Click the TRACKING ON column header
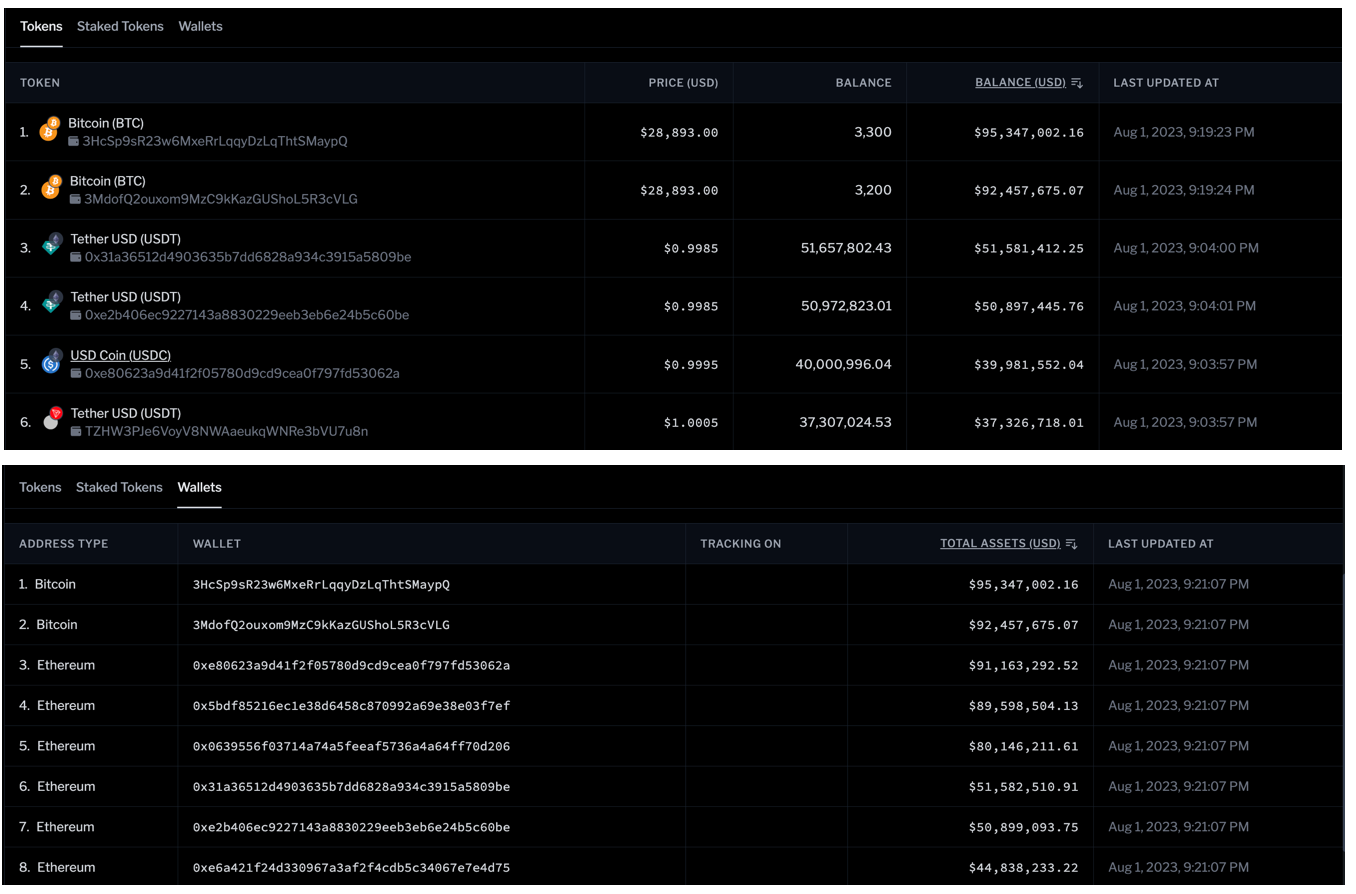The image size is (1356, 894). (740, 544)
